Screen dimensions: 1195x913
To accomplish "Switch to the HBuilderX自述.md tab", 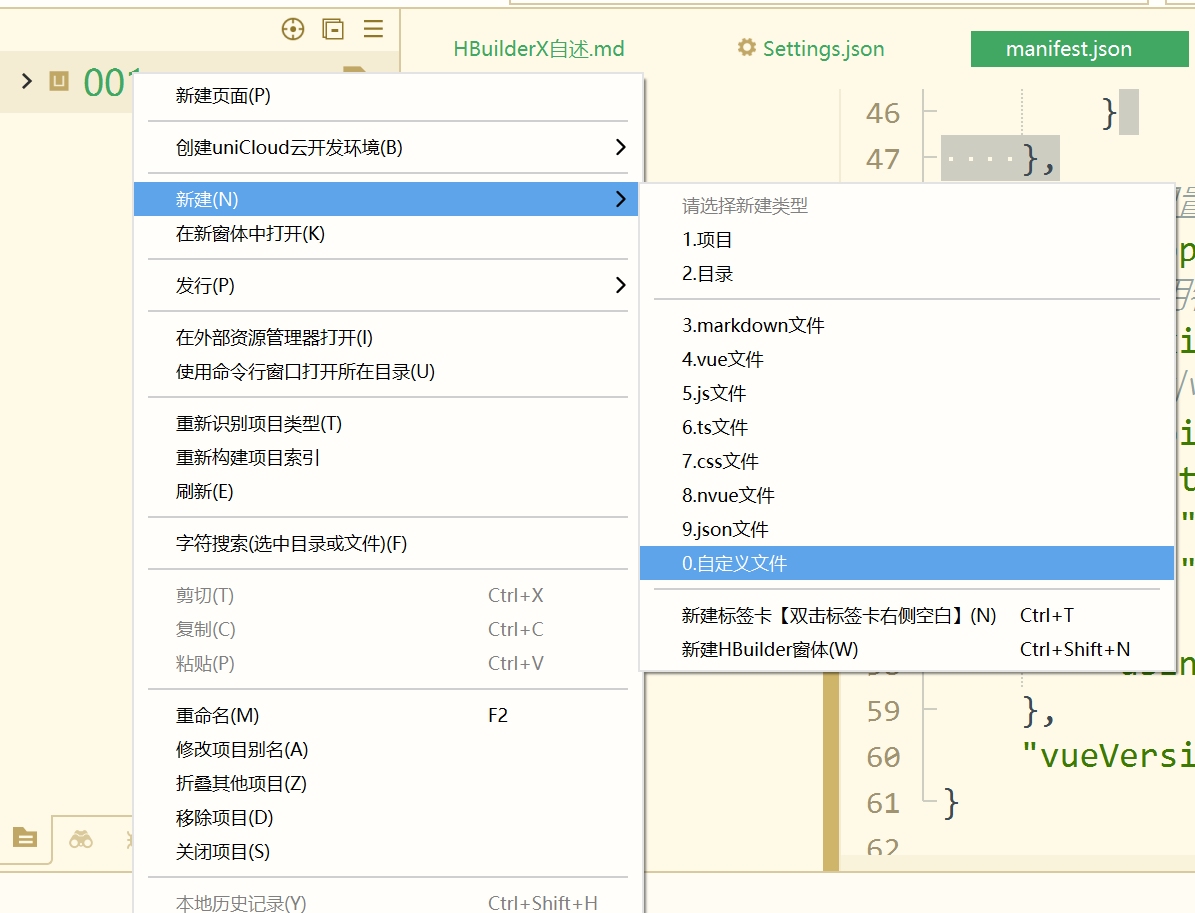I will [539, 49].
